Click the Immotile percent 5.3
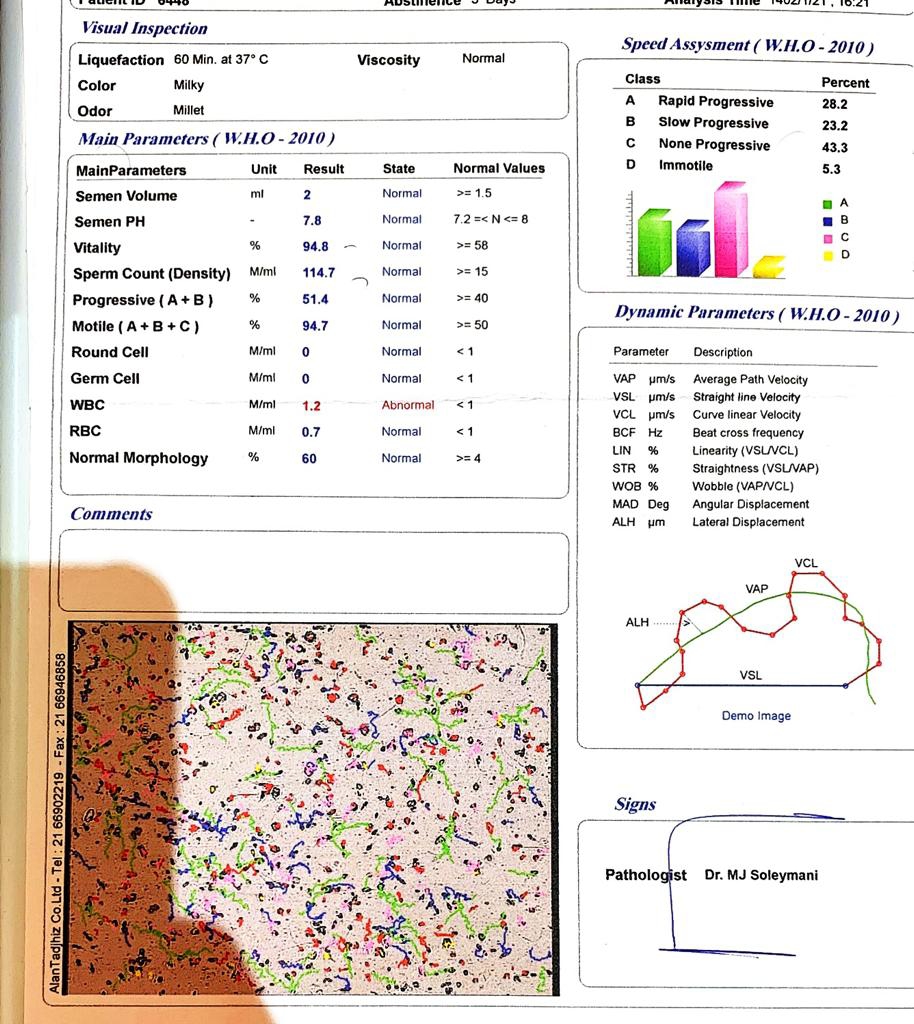 click(831, 169)
